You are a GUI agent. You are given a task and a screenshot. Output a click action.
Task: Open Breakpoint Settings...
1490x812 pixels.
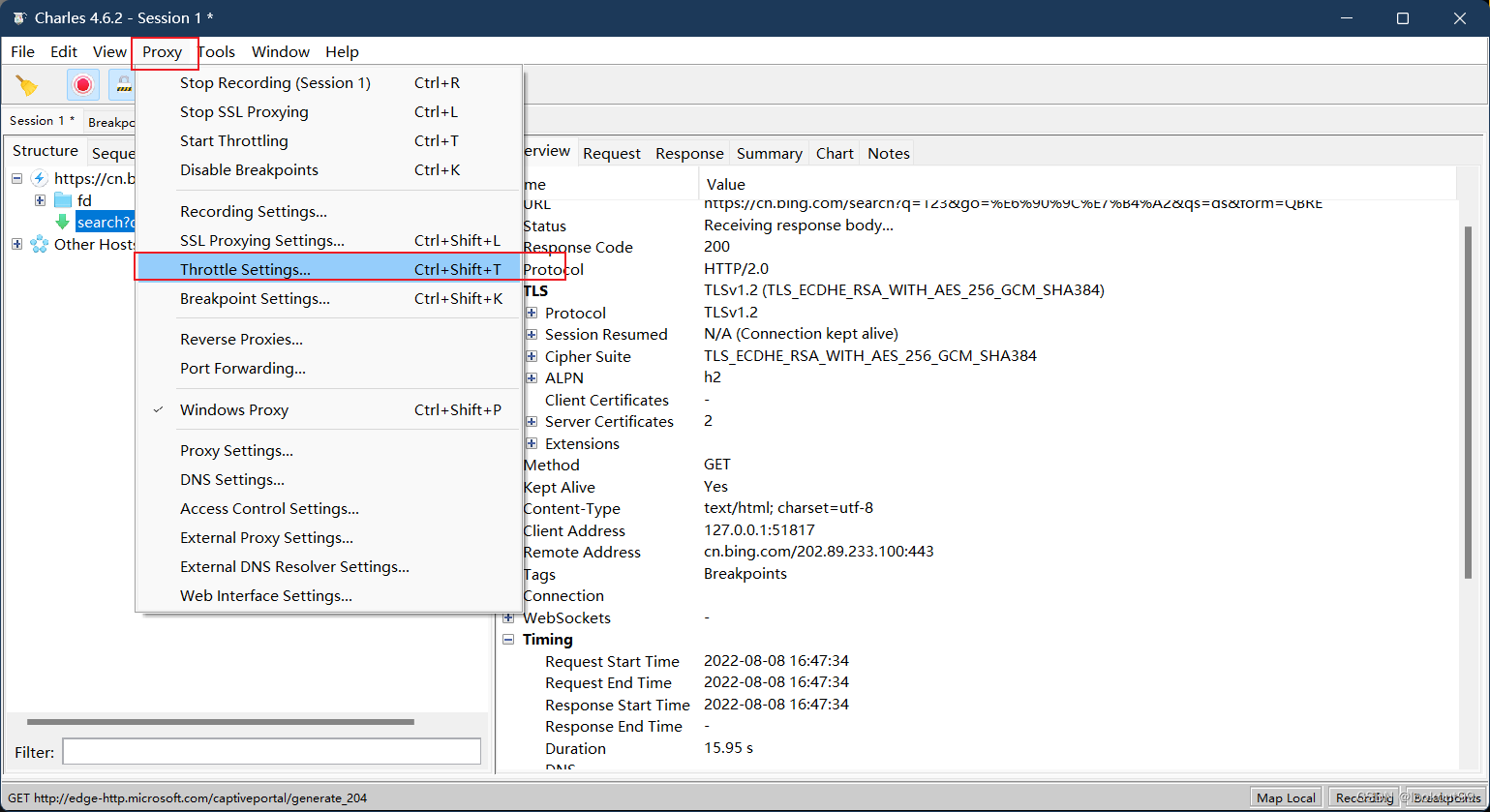click(x=329, y=299)
